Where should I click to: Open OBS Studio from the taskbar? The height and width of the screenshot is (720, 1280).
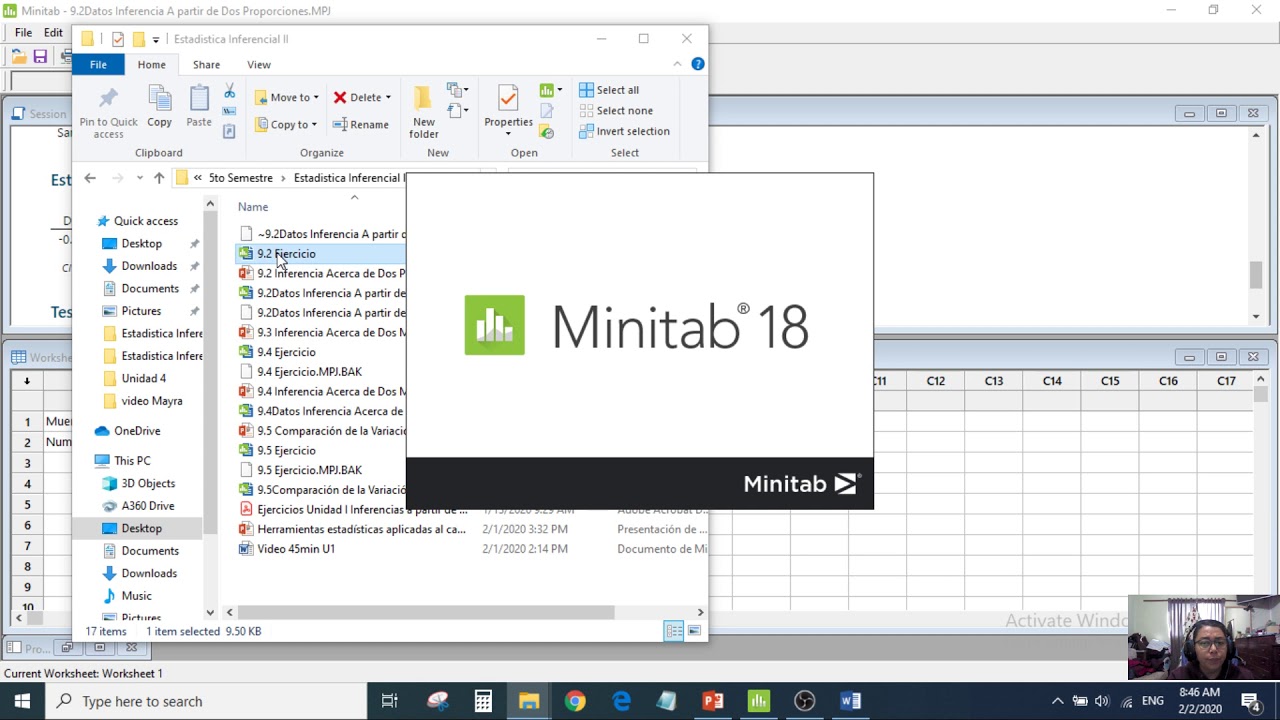click(805, 701)
